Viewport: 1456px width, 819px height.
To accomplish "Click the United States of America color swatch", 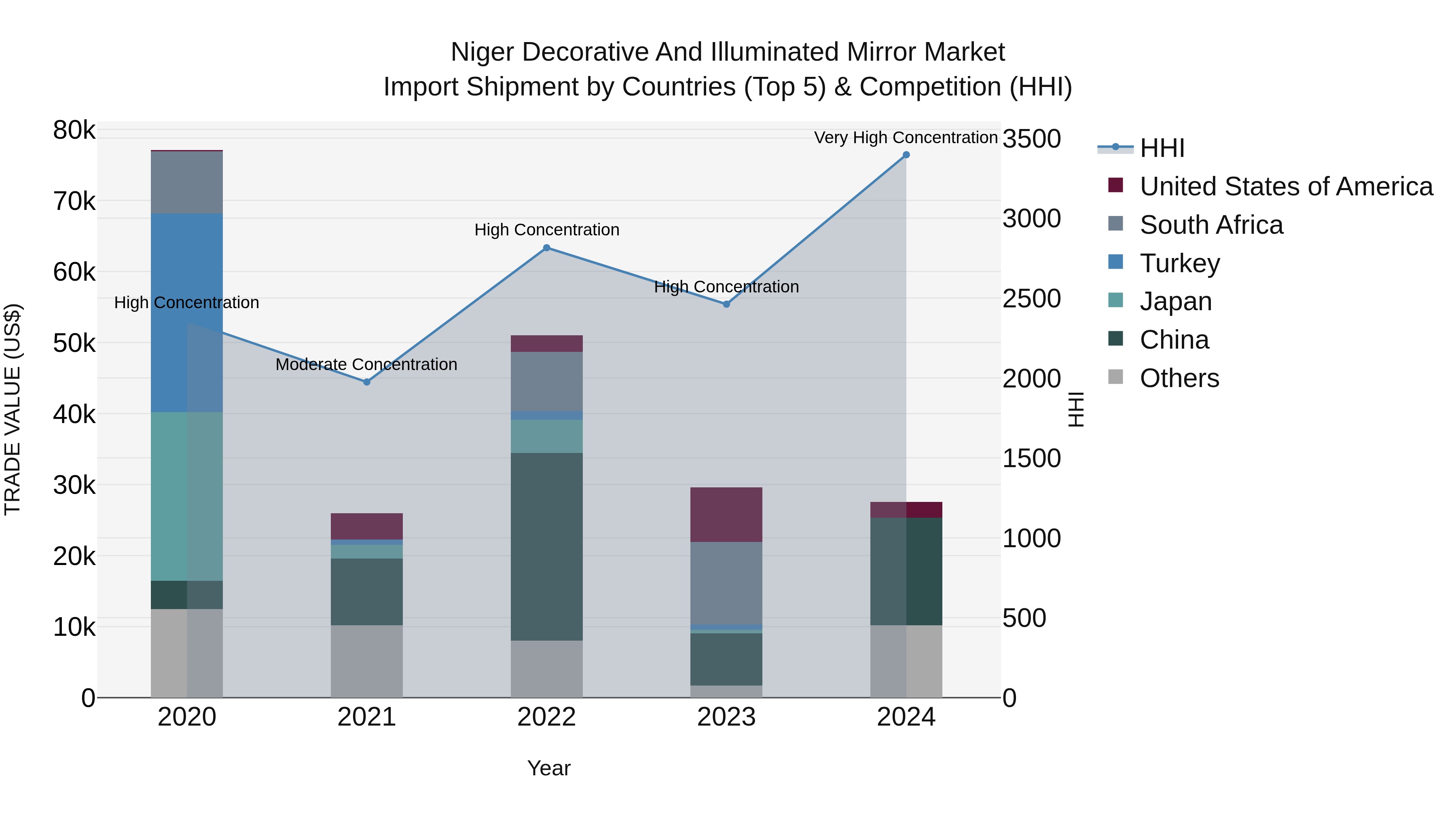I will (1116, 185).
